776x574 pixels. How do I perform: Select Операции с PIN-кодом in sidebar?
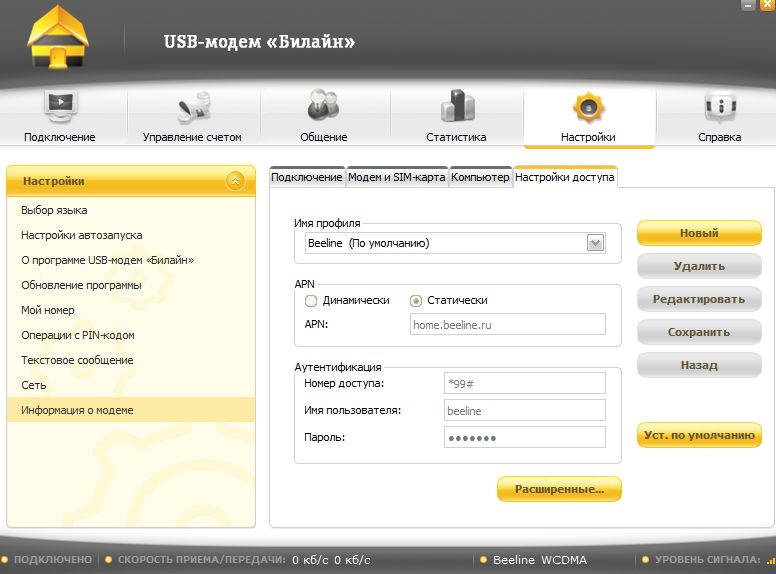click(77, 335)
